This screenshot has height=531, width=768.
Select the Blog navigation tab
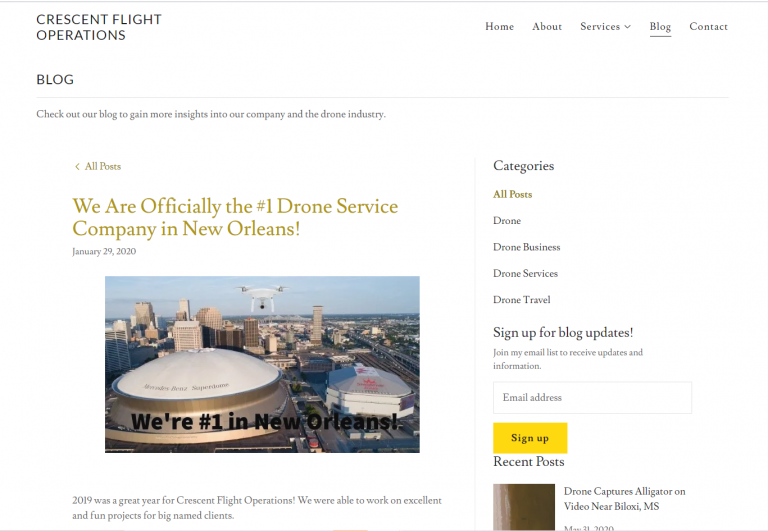coord(660,26)
